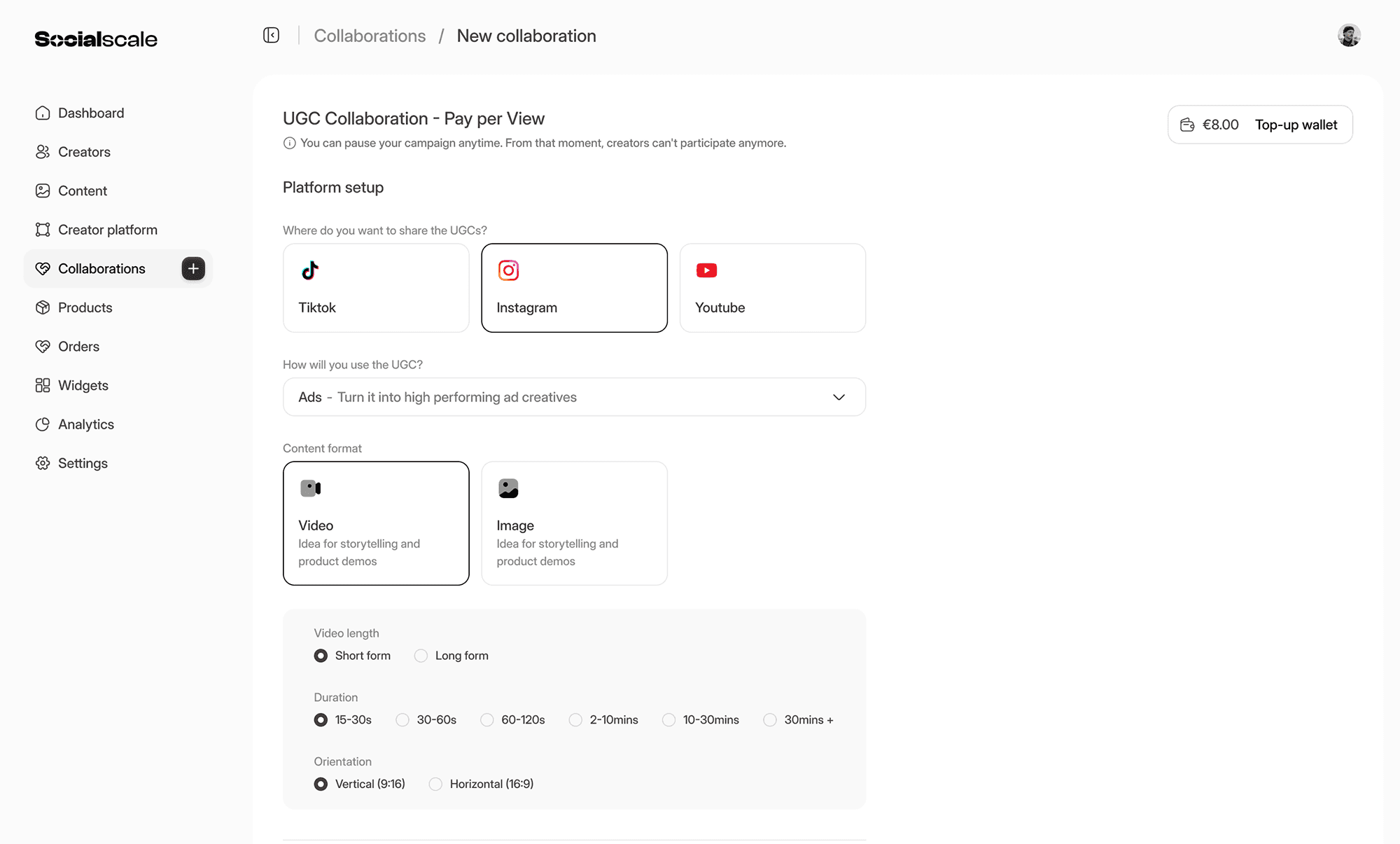The width and height of the screenshot is (1400, 844).
Task: Choose the 30-60s duration option
Action: (402, 720)
